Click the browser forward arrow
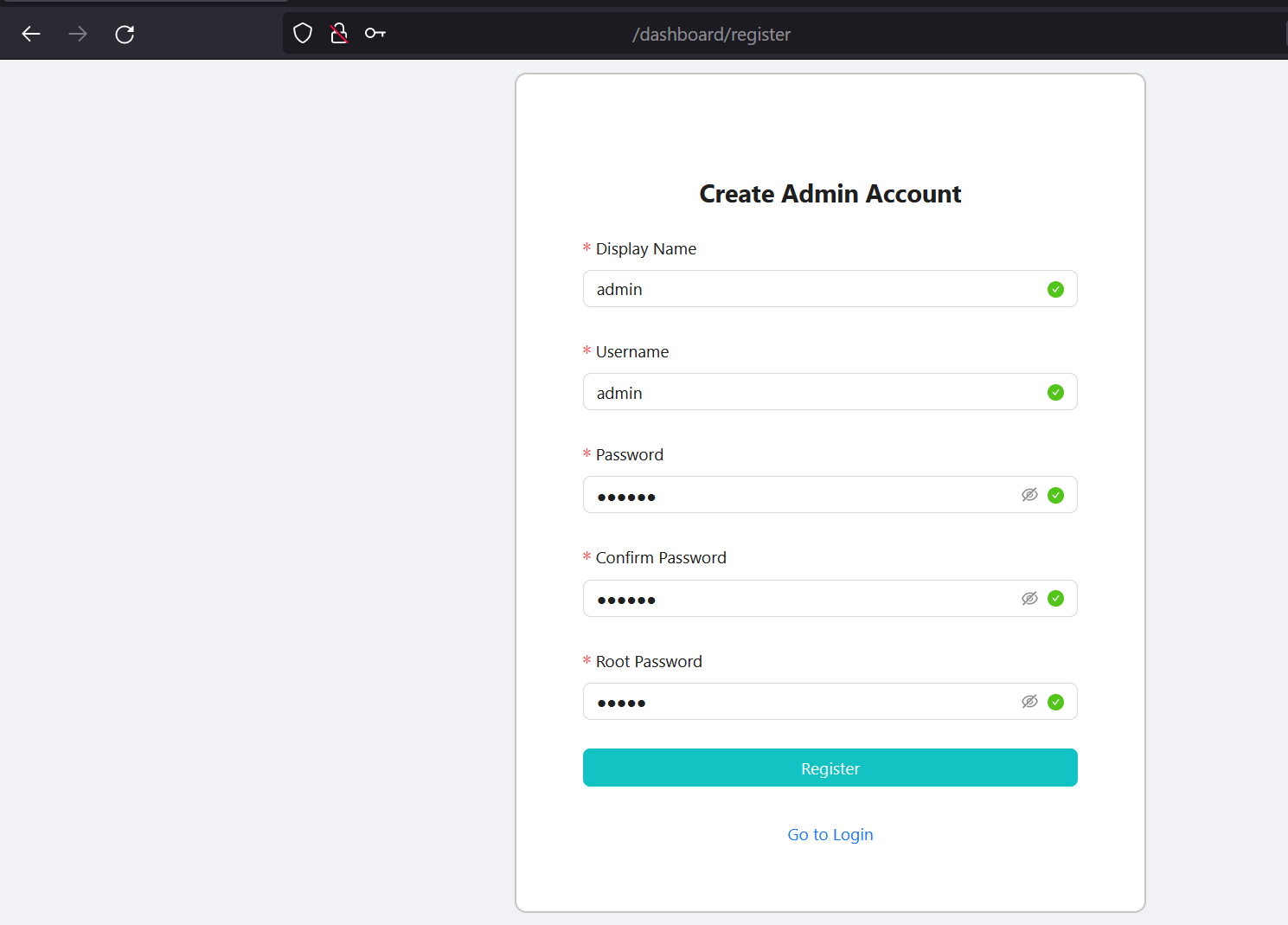Screen dimensions: 1288x925 78,34
